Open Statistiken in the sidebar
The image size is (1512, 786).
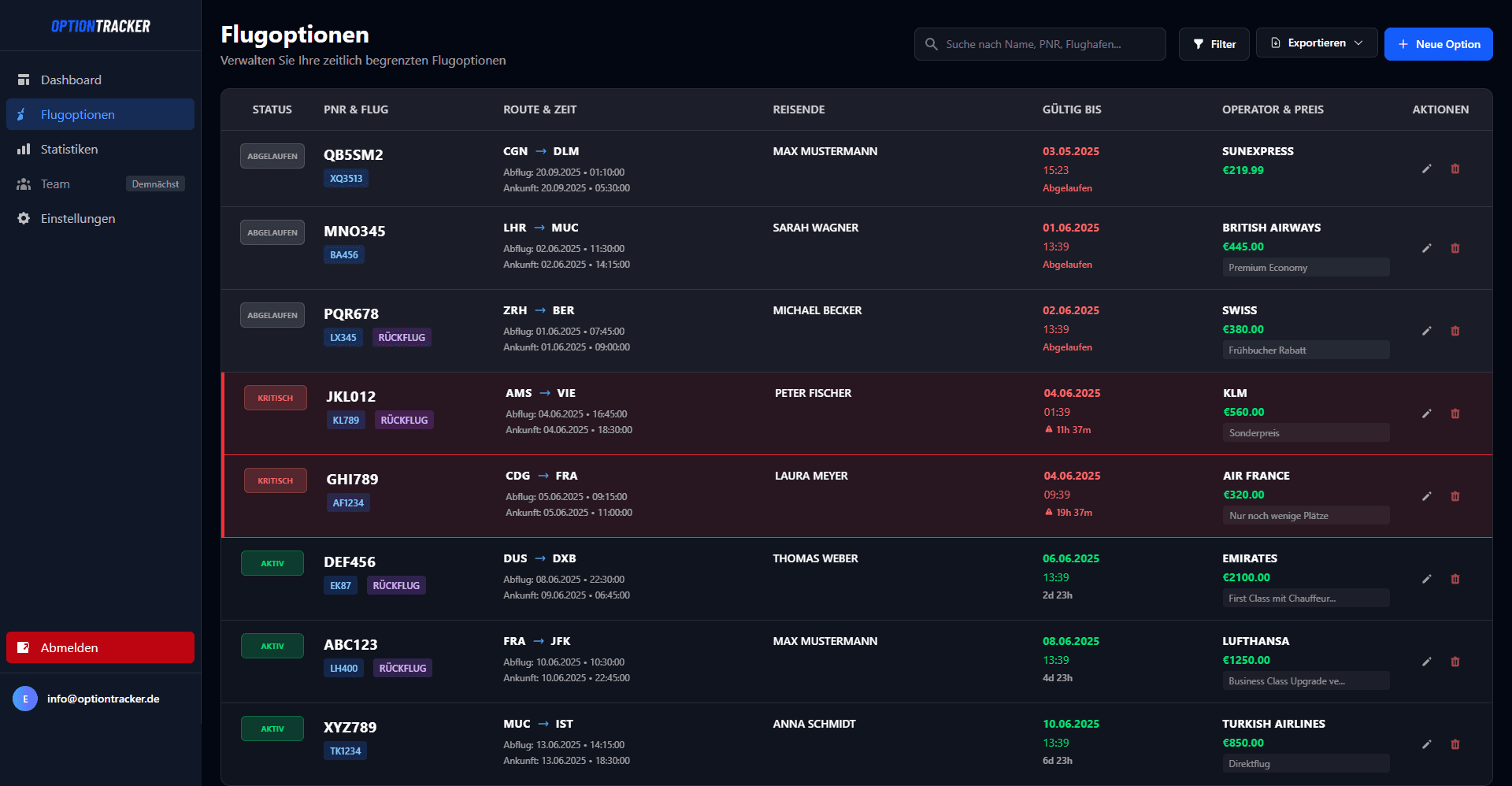69,149
